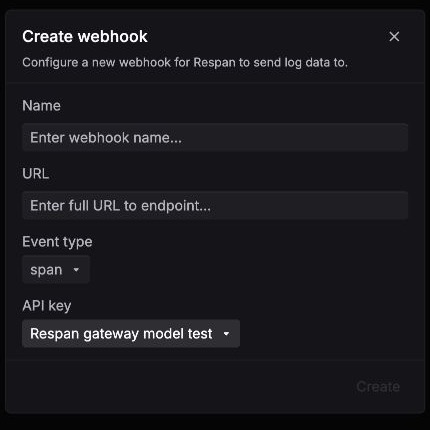
Task: Click the X icon beside the title
Action: (x=394, y=37)
